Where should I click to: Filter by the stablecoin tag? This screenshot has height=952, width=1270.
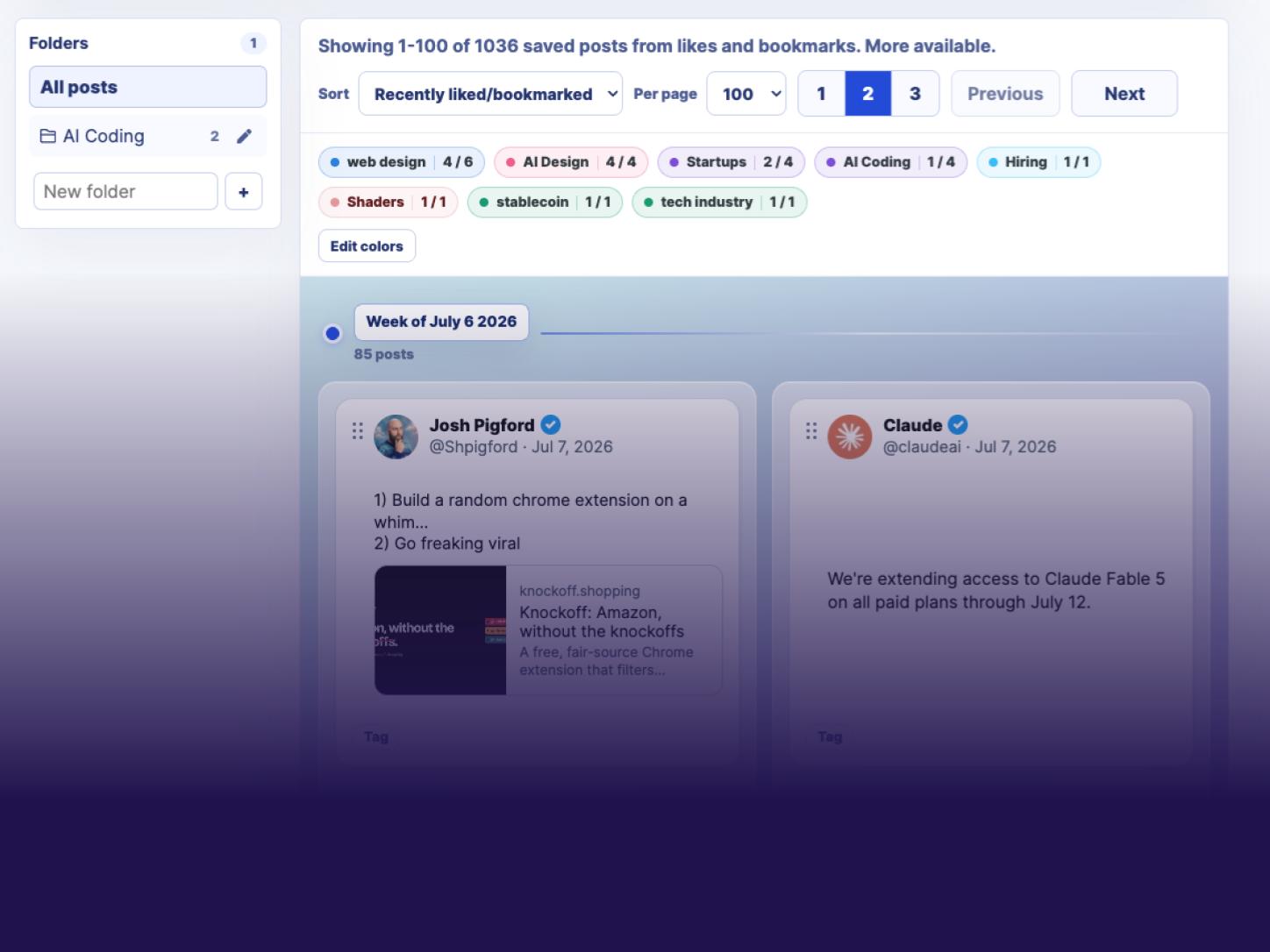(x=546, y=202)
